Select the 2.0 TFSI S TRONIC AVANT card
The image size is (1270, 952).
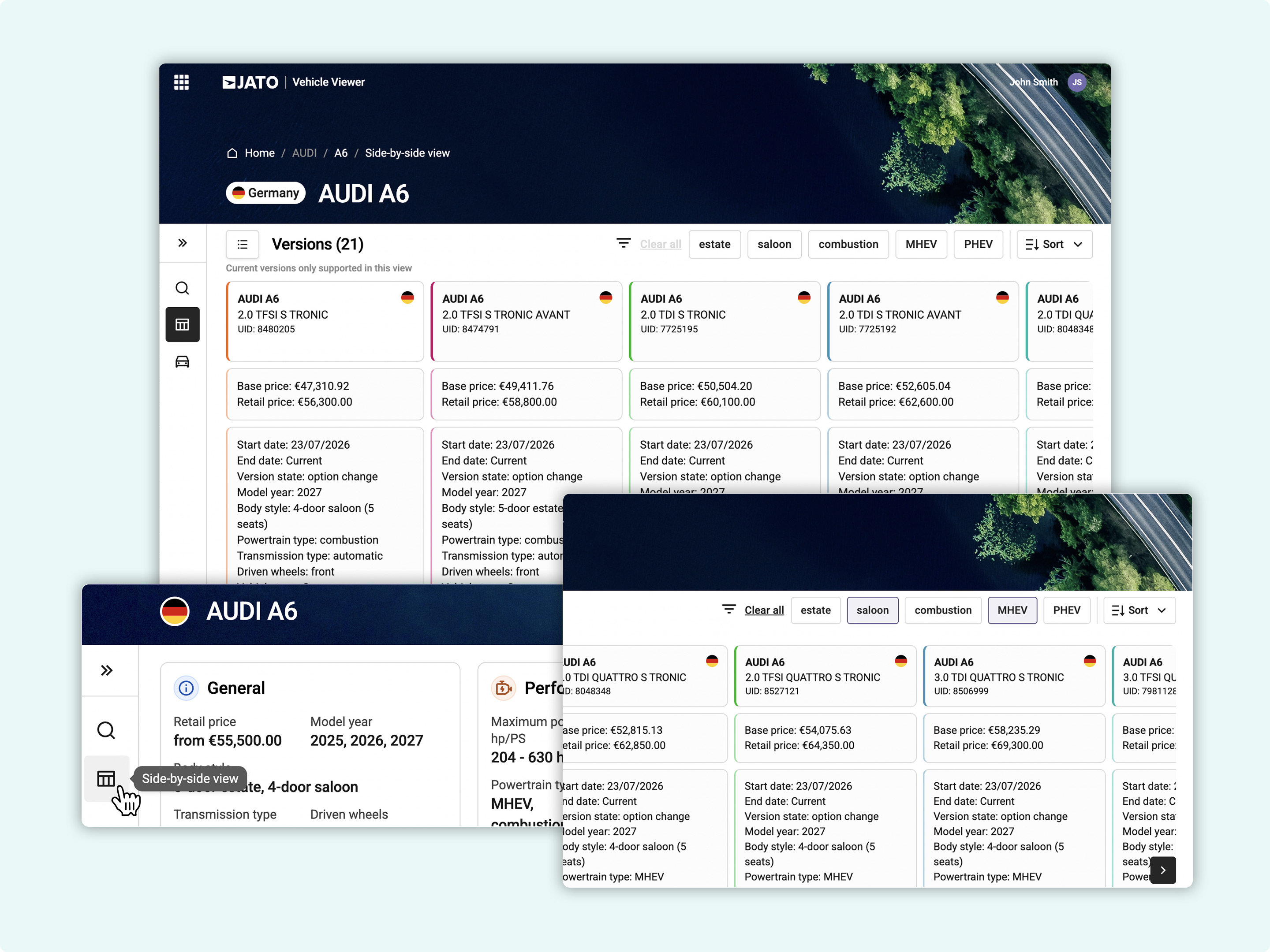click(x=527, y=321)
